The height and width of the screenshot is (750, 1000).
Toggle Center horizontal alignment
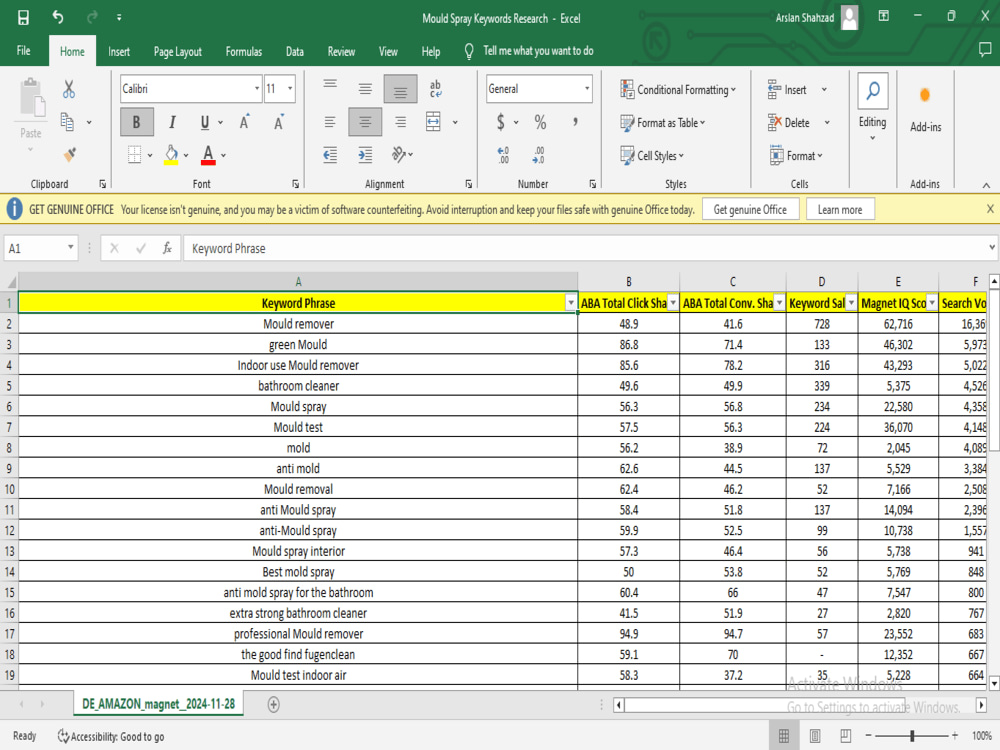click(x=365, y=122)
